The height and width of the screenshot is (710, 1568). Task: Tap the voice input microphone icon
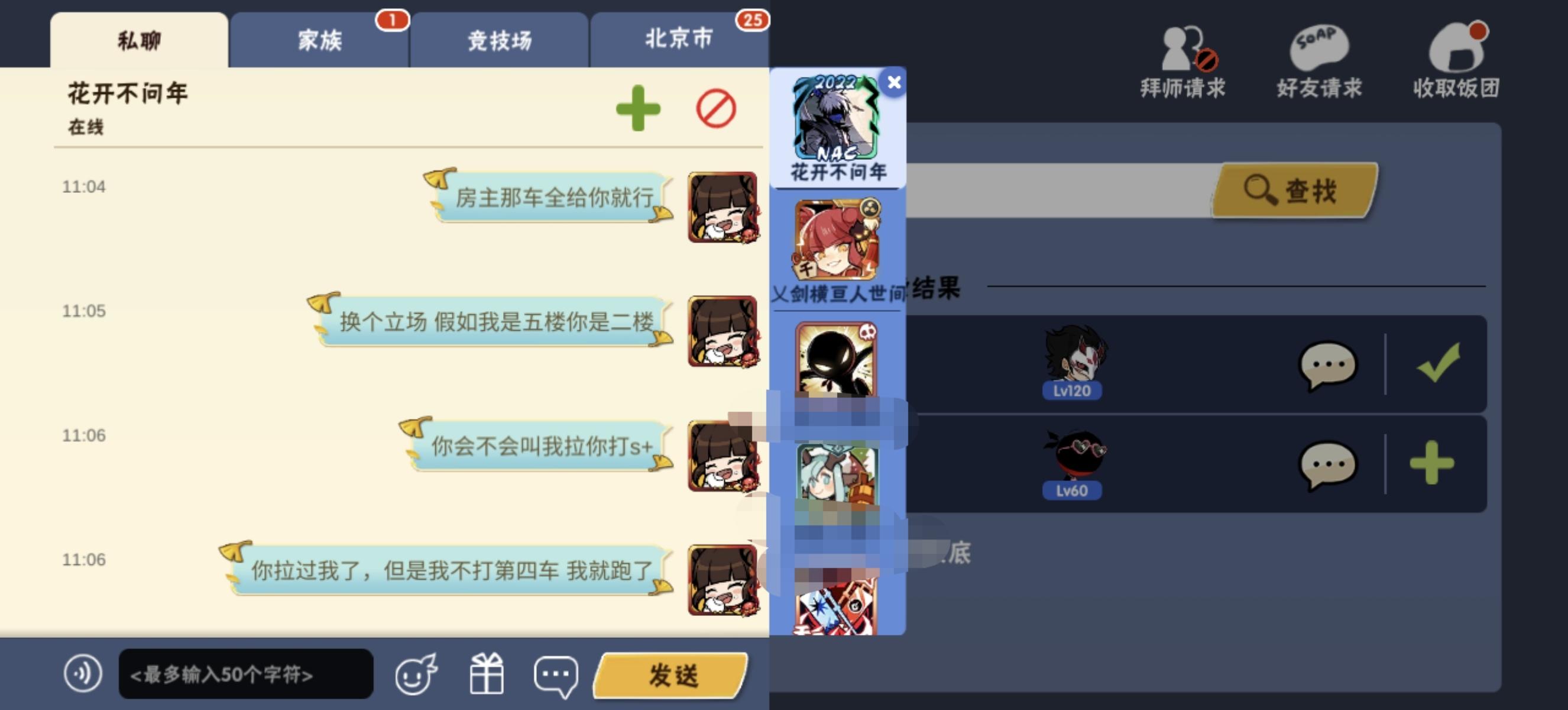tap(83, 673)
